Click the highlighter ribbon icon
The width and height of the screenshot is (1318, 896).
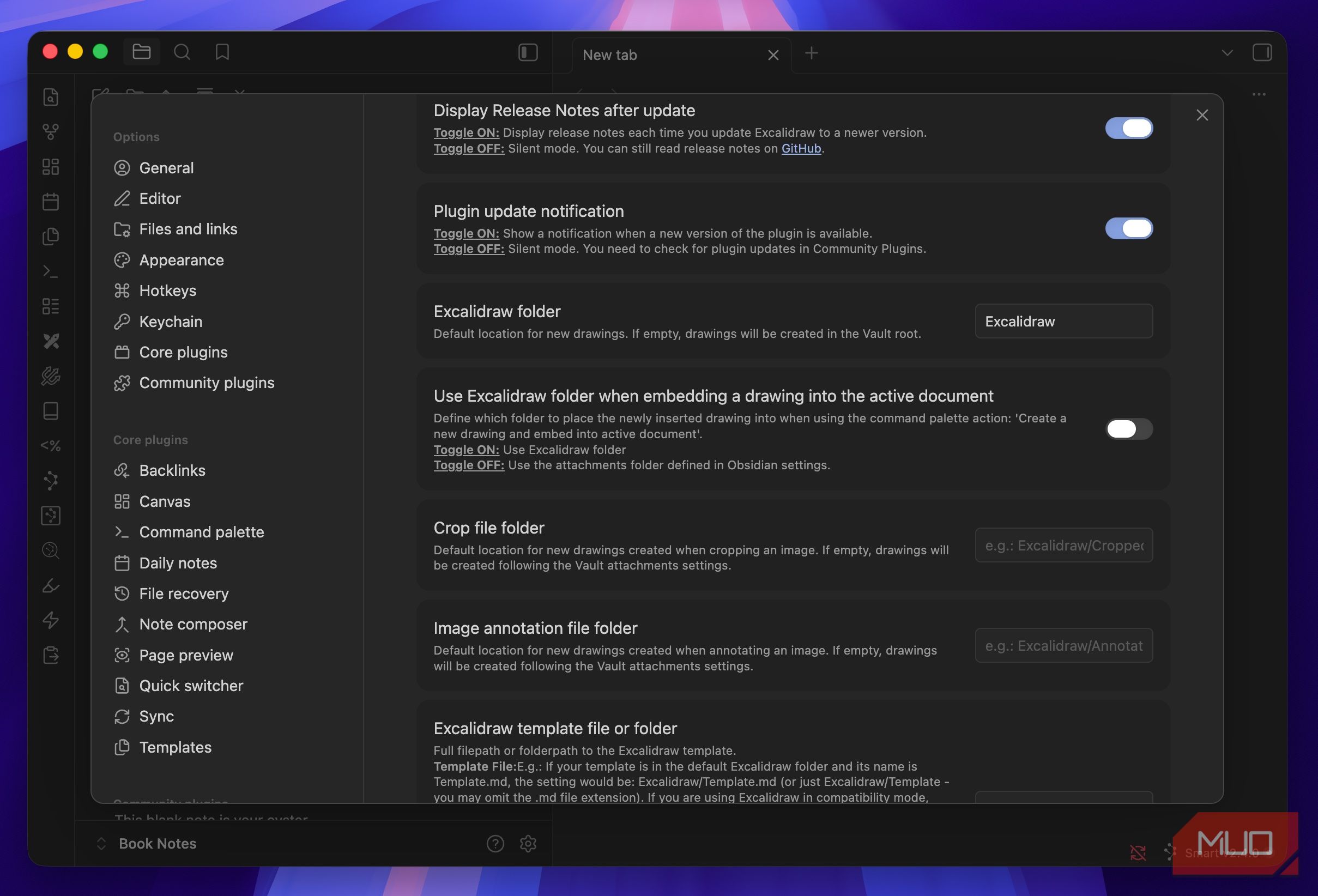tap(51, 585)
